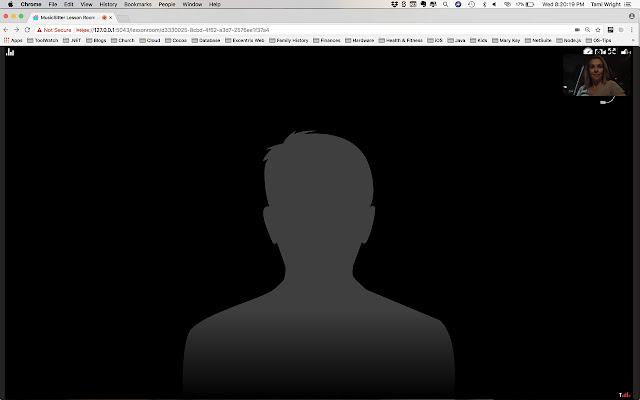
Task: Open the Hardware bookmarks folder
Action: click(x=360, y=40)
